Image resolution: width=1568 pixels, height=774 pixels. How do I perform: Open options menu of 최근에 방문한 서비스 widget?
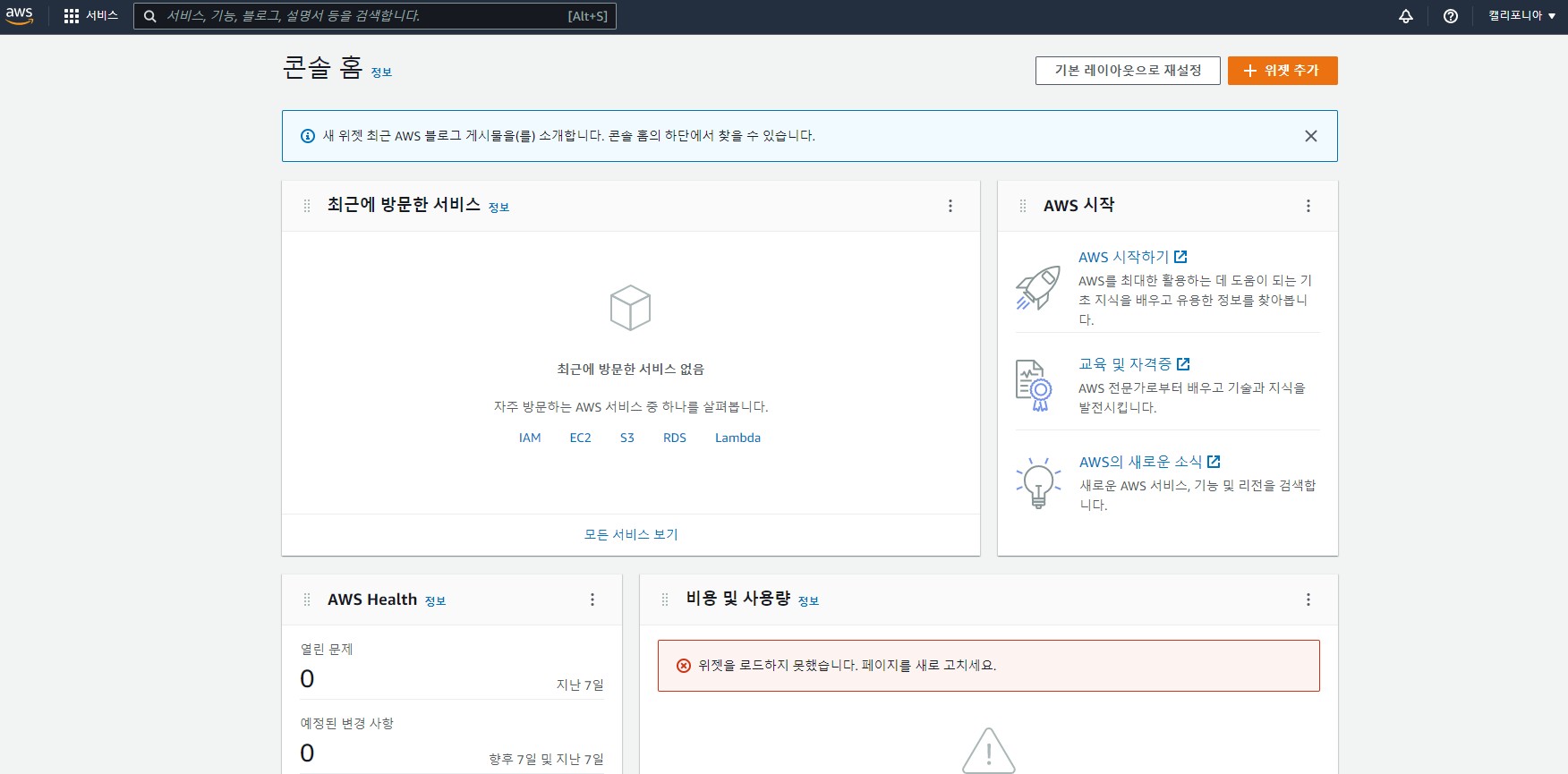pyautogui.click(x=950, y=206)
